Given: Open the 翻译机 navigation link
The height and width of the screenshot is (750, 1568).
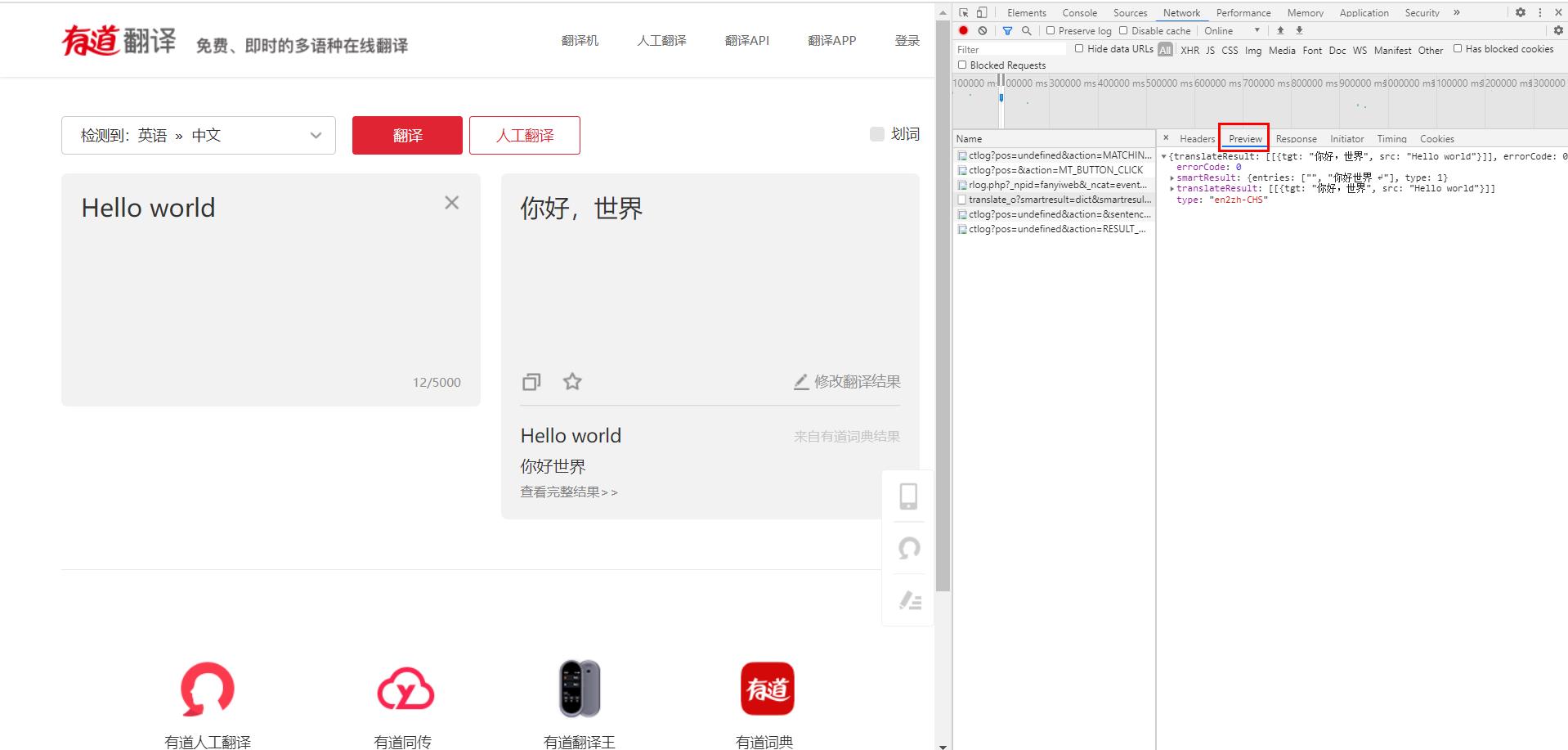Looking at the screenshot, I should tap(580, 40).
